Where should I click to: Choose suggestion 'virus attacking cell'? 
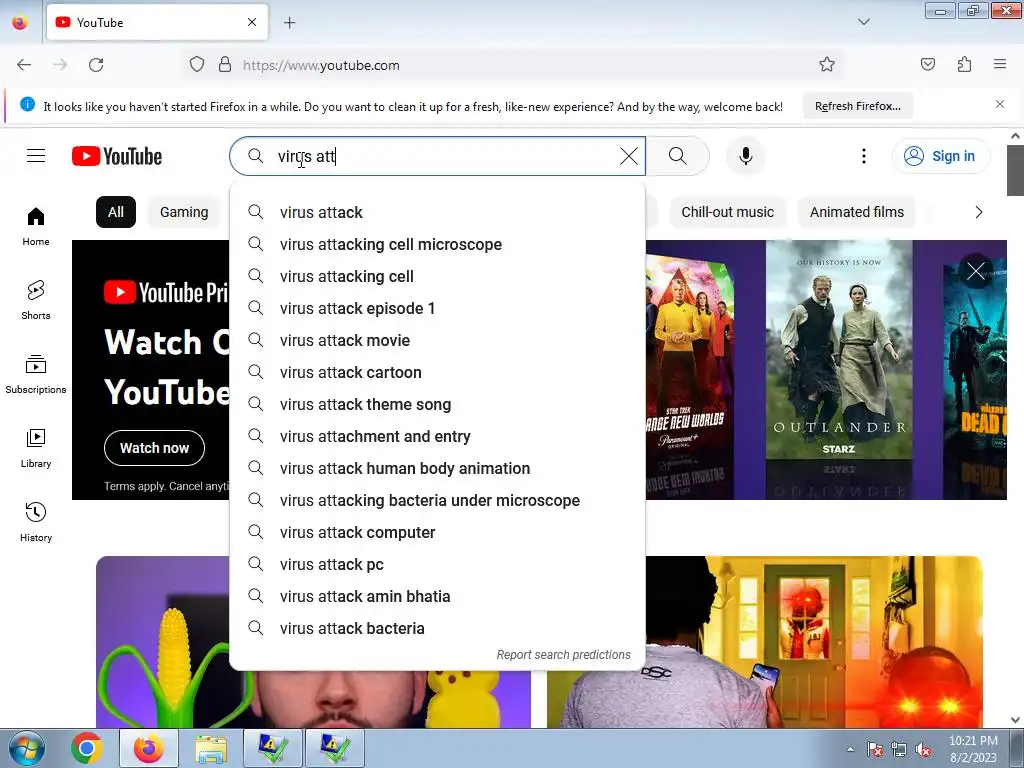point(438,276)
